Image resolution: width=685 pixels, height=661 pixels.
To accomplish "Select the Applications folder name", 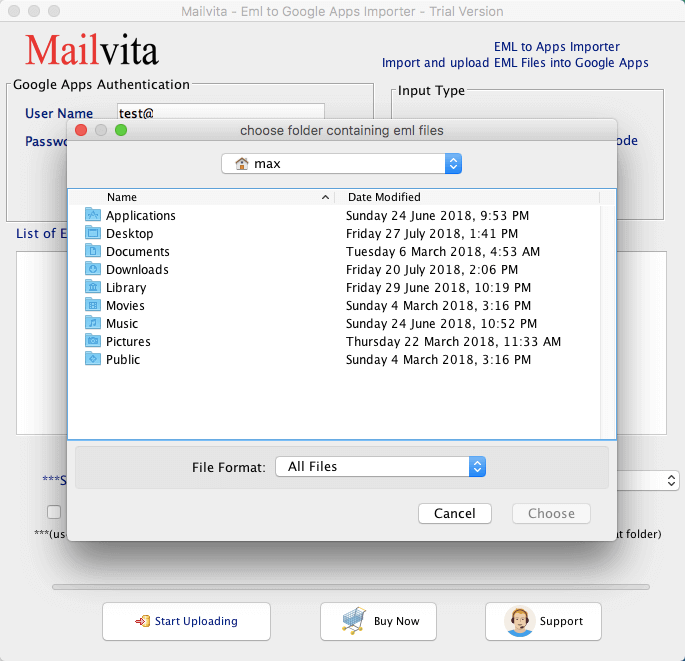I will coord(141,215).
